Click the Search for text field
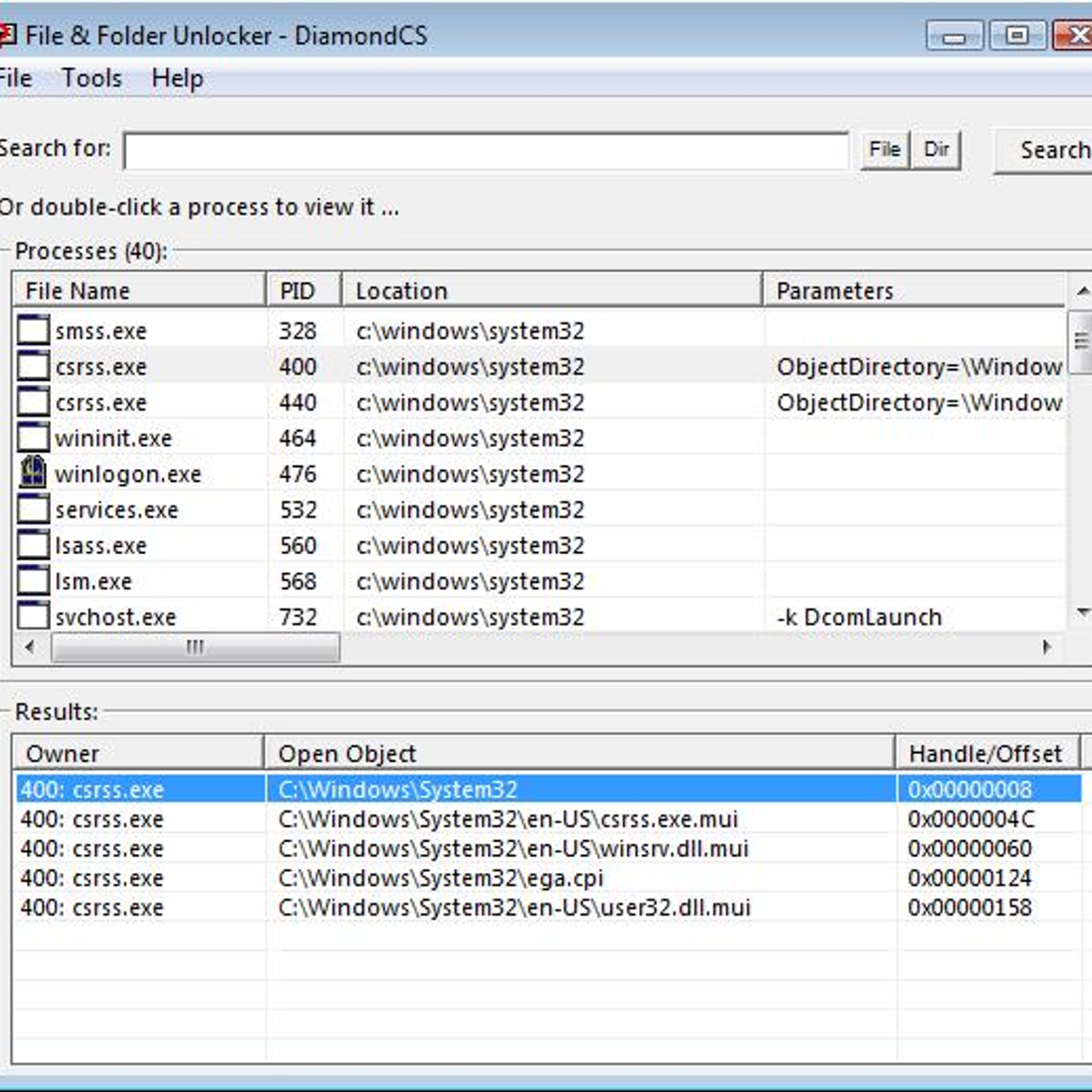 [x=487, y=151]
